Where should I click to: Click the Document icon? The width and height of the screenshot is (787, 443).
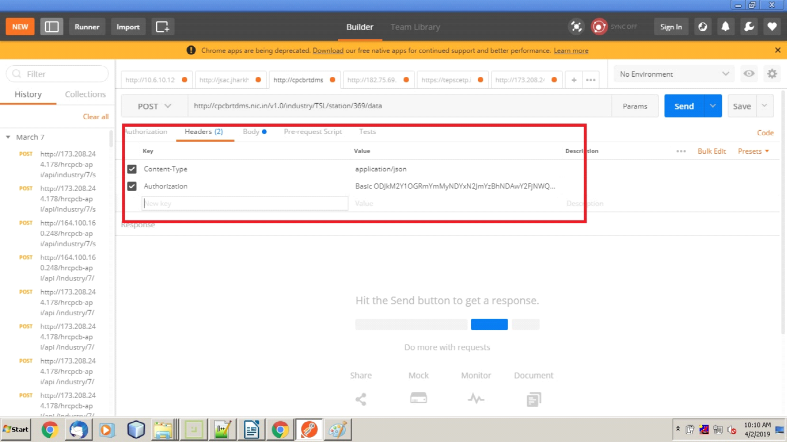tap(533, 399)
